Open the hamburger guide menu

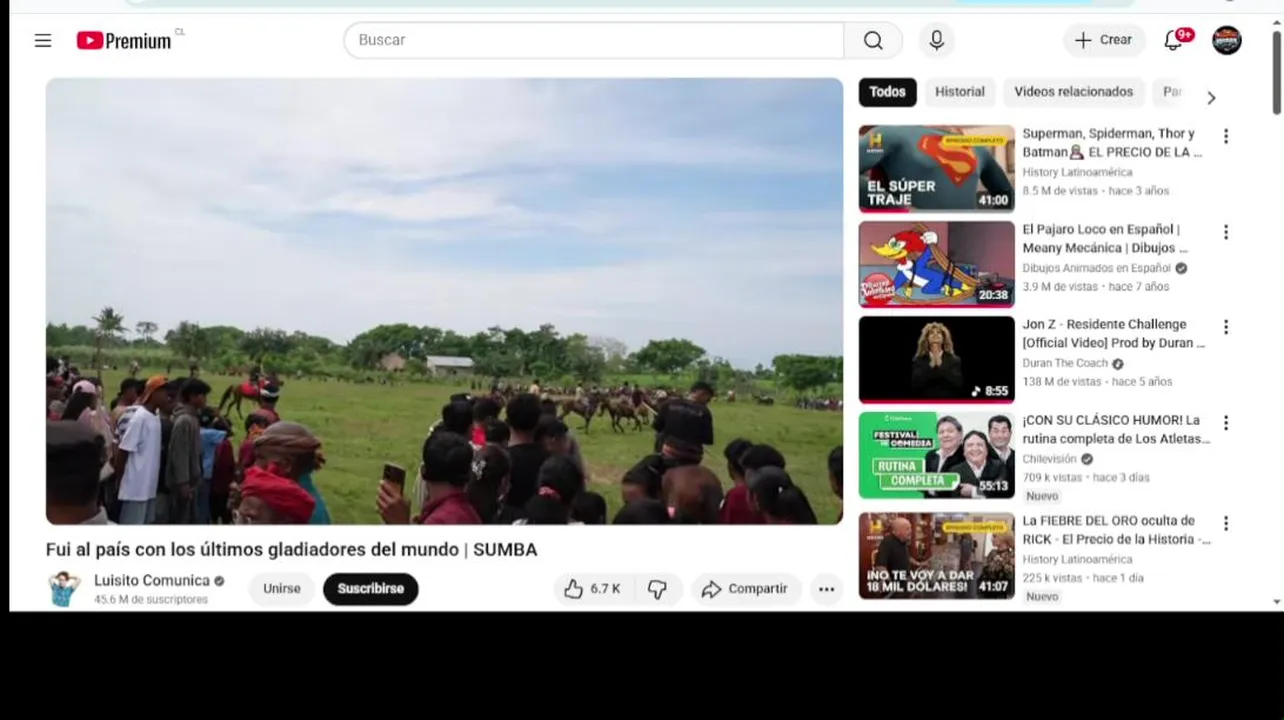coord(42,40)
